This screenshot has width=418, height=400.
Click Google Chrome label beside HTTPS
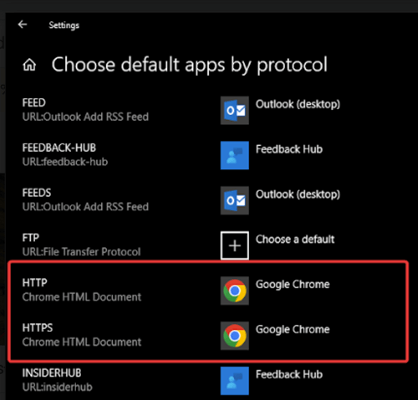coord(293,330)
